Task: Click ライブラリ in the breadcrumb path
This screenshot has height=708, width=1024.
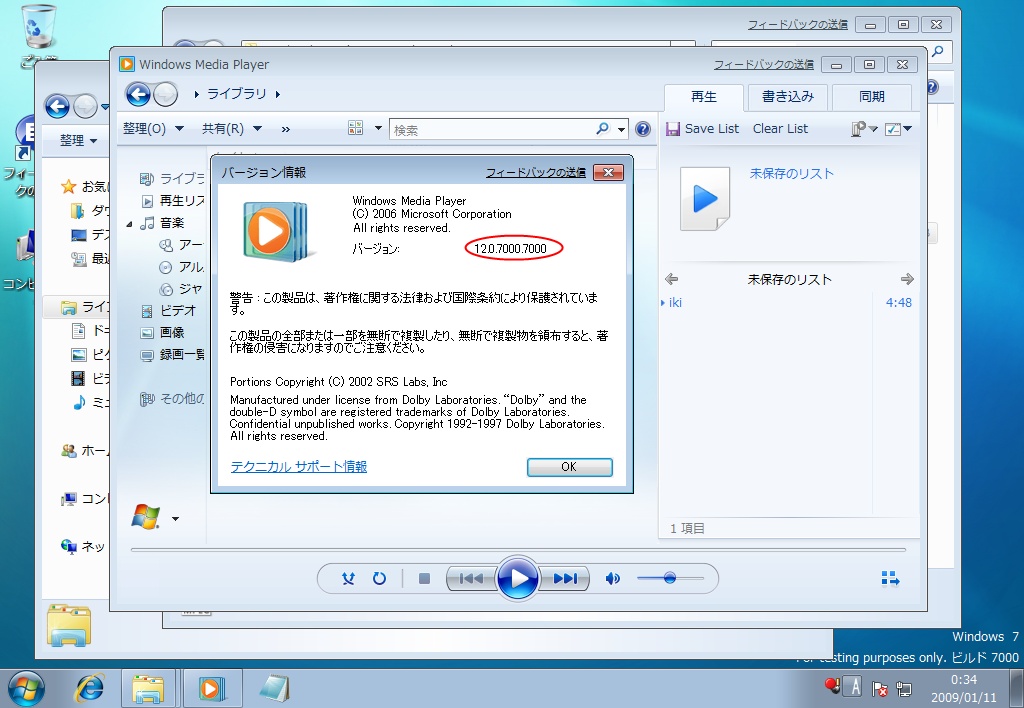Action: pyautogui.click(x=237, y=94)
